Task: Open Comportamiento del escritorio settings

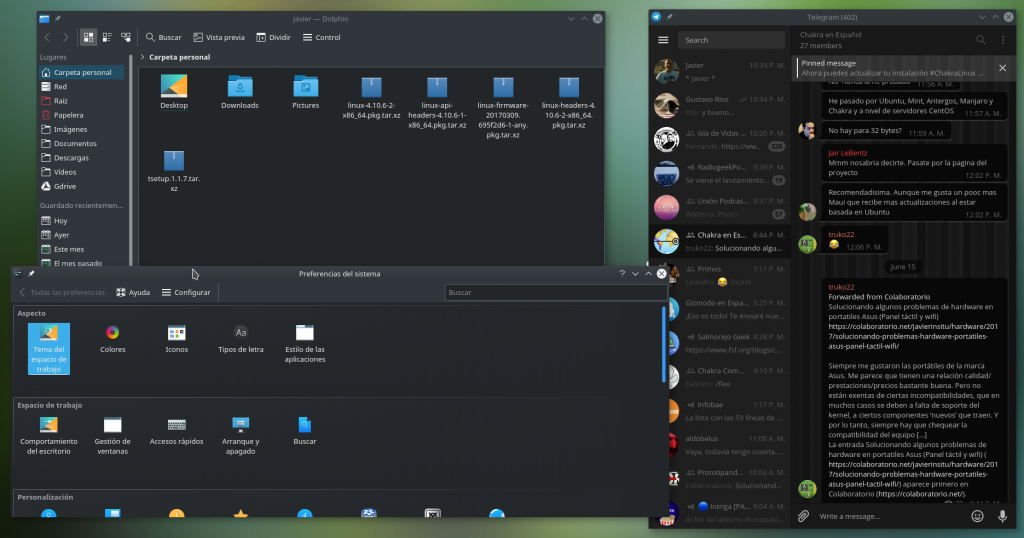Action: click(49, 436)
